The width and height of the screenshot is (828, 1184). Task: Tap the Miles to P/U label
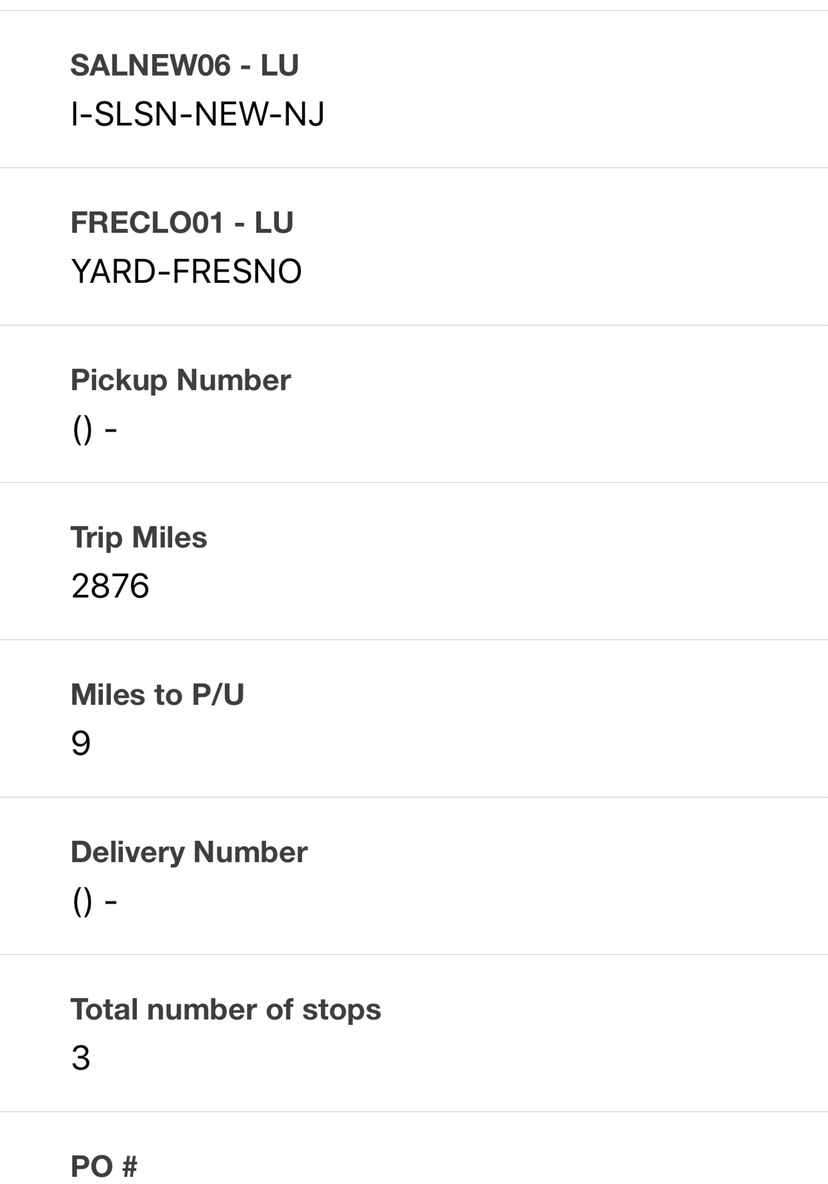157,695
